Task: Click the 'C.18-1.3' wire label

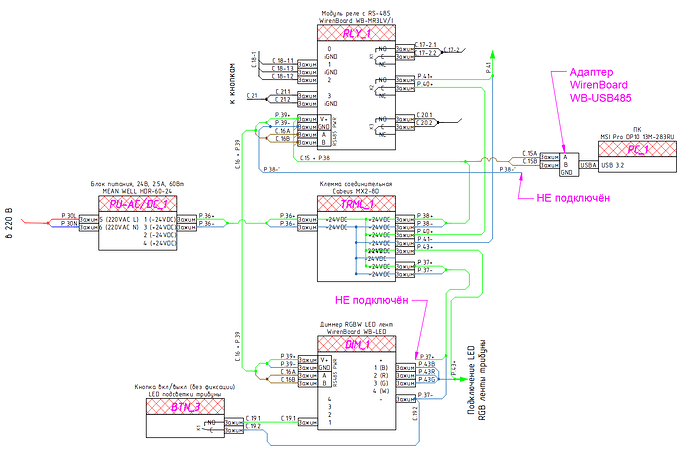Action: [x=283, y=69]
